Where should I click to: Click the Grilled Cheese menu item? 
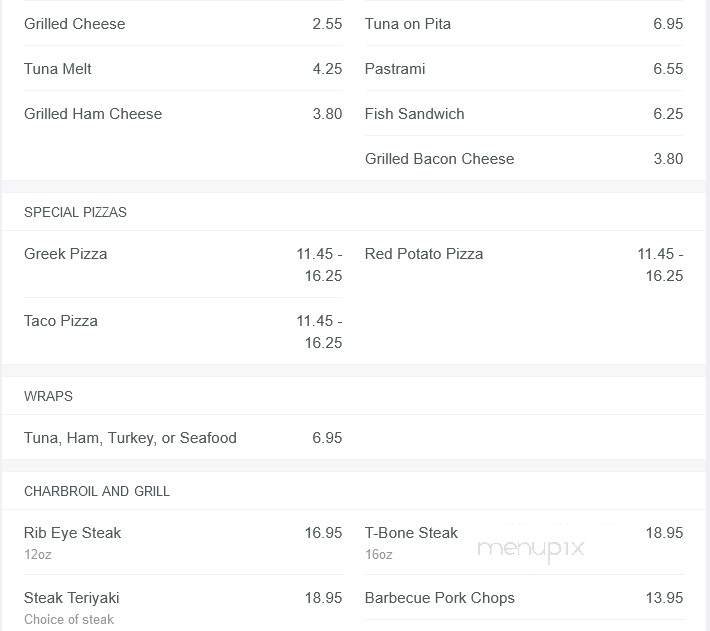[x=75, y=24]
